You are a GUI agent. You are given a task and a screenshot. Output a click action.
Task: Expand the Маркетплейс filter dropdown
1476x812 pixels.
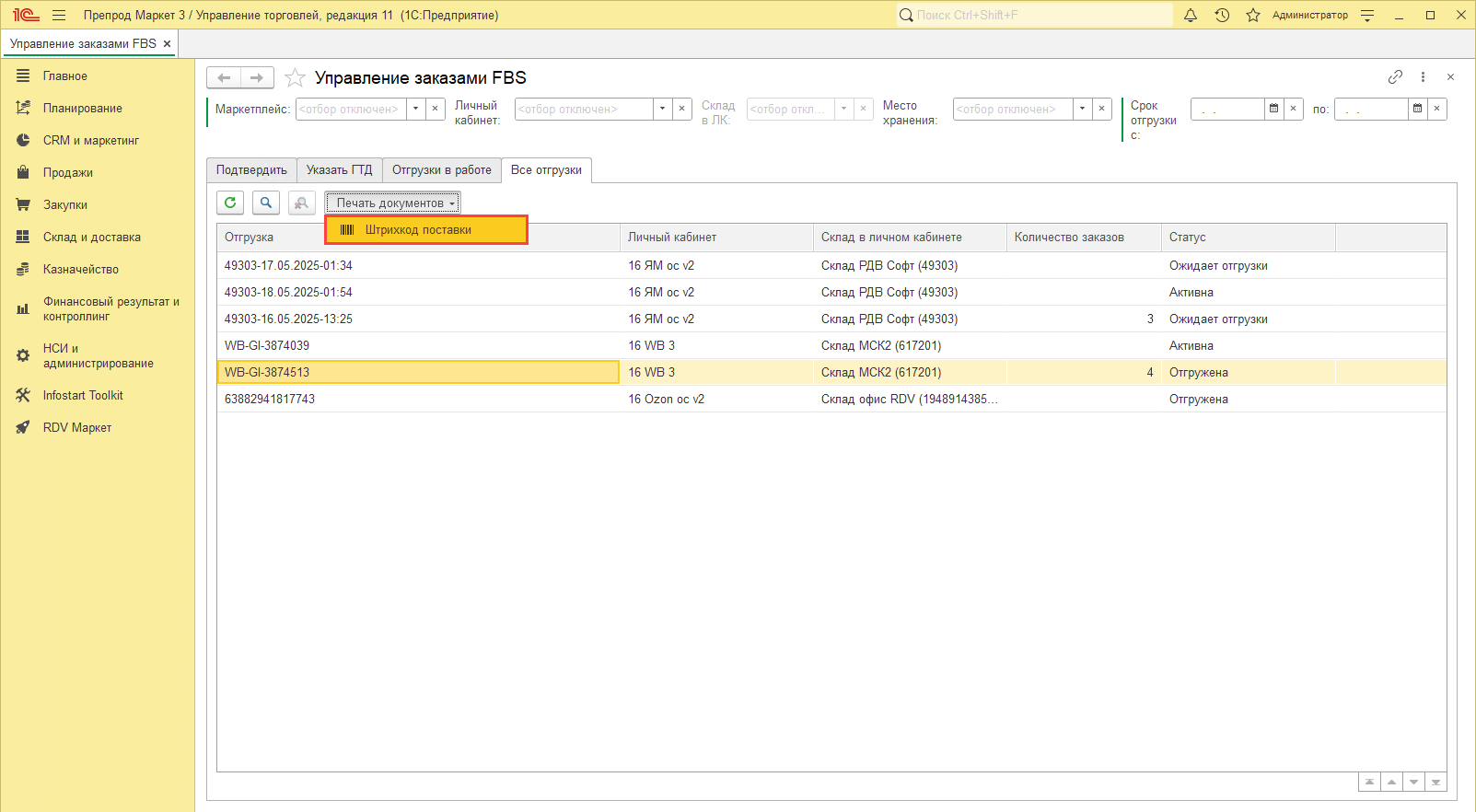(x=416, y=109)
